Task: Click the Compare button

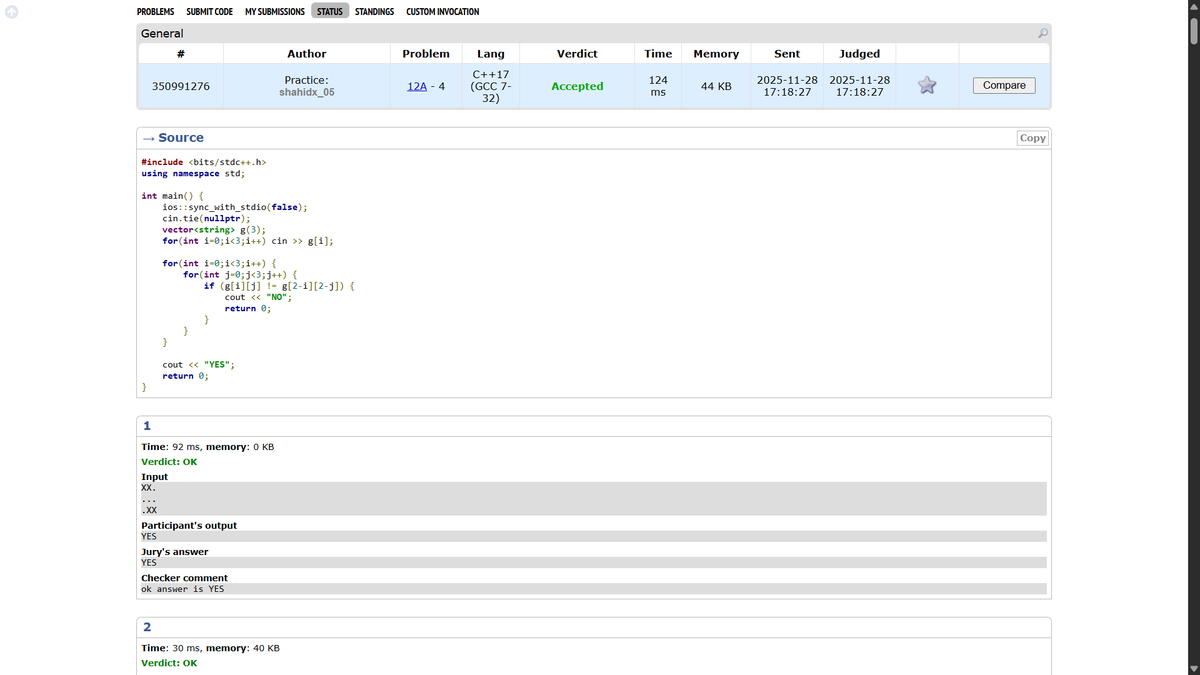Action: tap(1004, 85)
